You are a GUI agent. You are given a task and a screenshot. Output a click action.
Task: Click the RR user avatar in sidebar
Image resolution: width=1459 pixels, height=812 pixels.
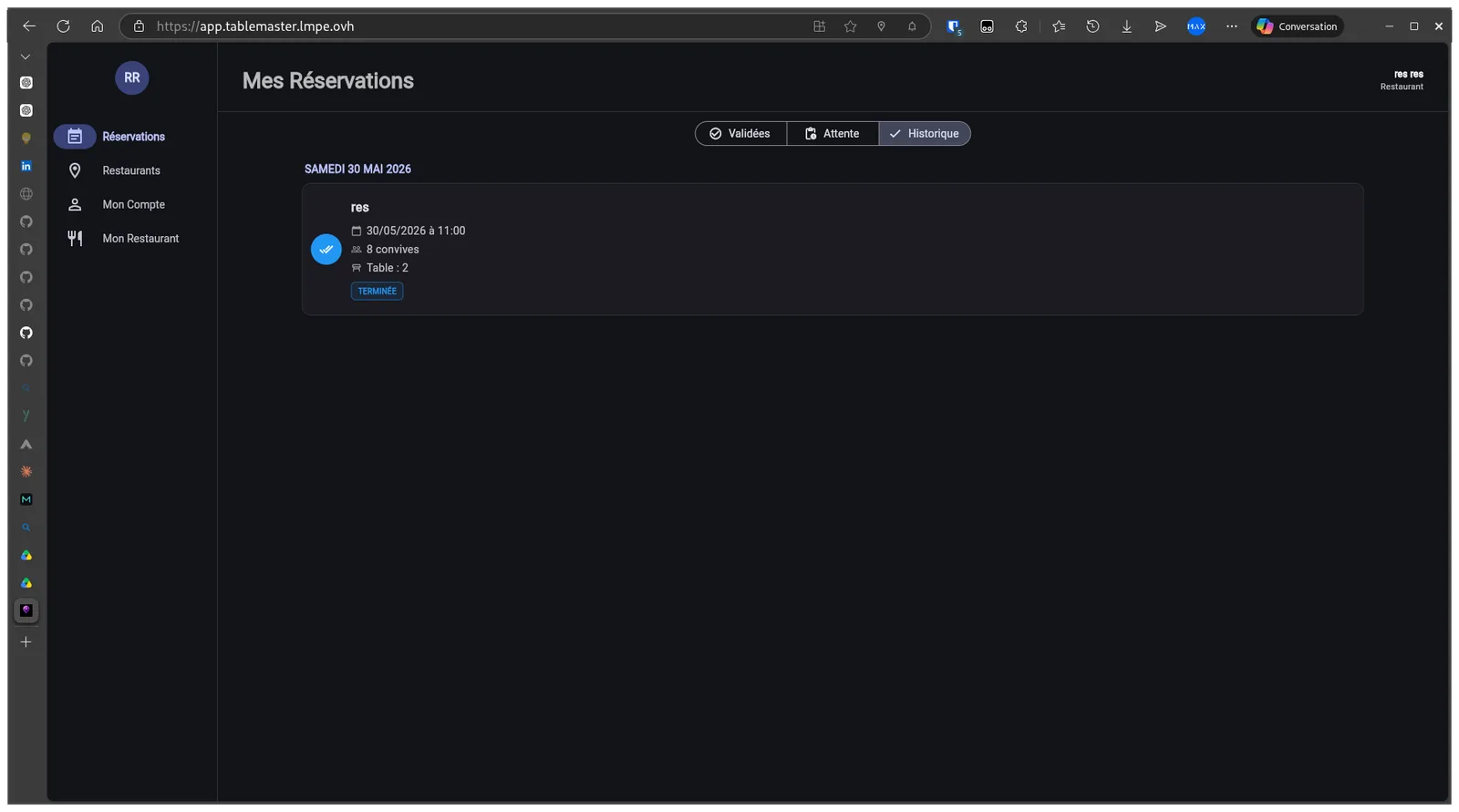click(x=132, y=77)
